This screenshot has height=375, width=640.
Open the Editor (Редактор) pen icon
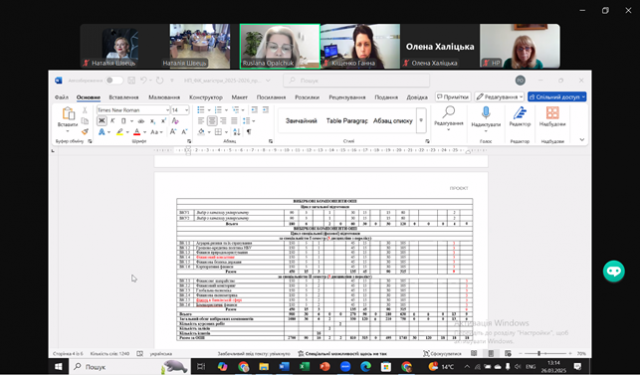click(x=520, y=113)
